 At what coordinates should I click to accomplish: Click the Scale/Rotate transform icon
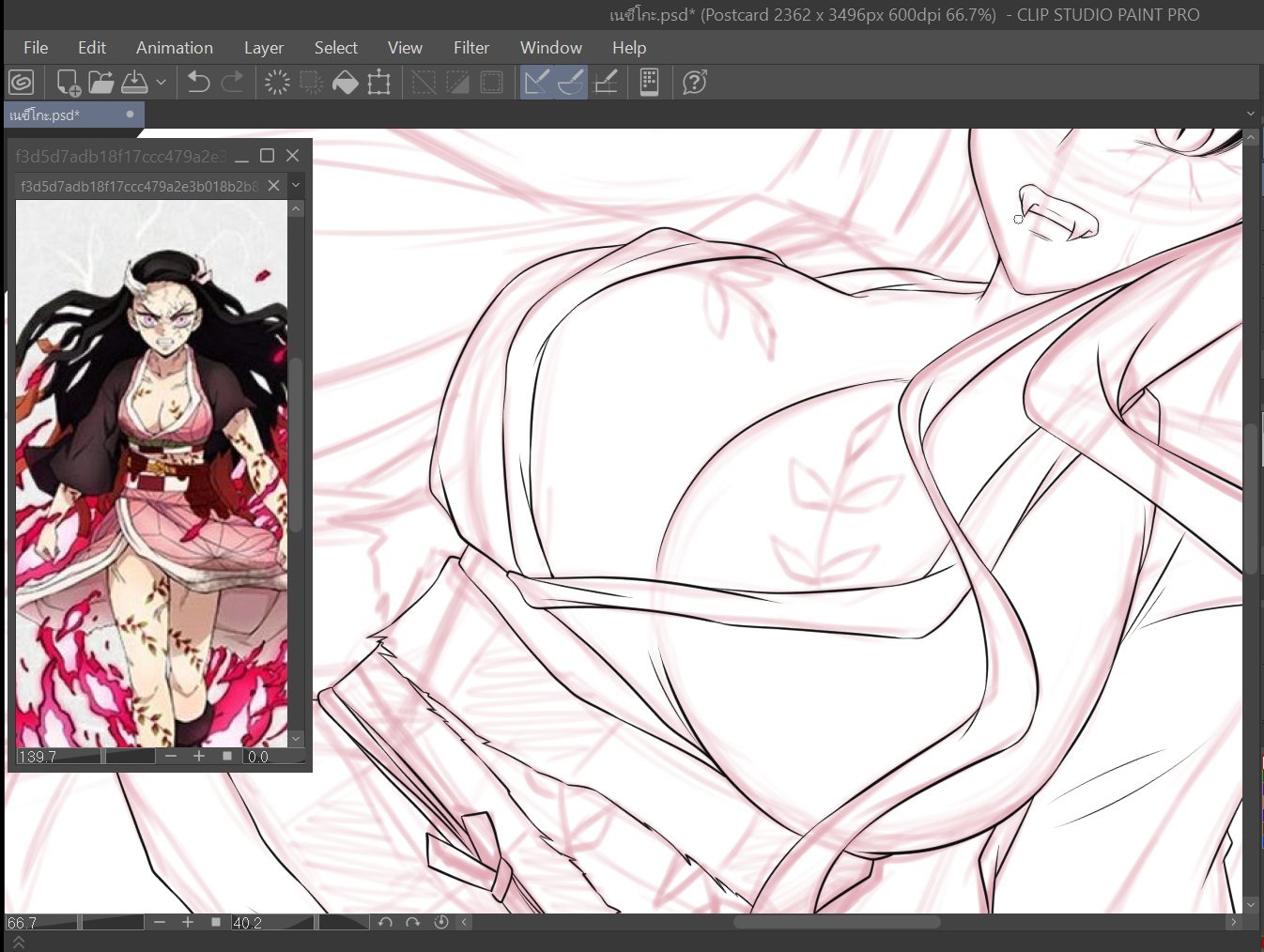click(x=378, y=83)
